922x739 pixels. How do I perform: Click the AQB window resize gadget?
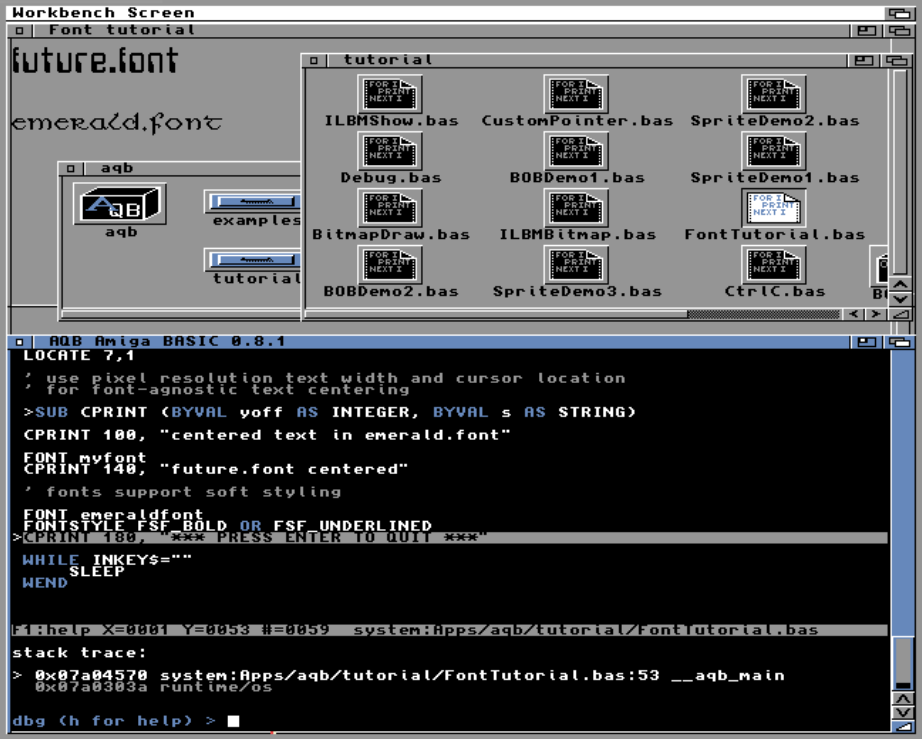coord(903,727)
